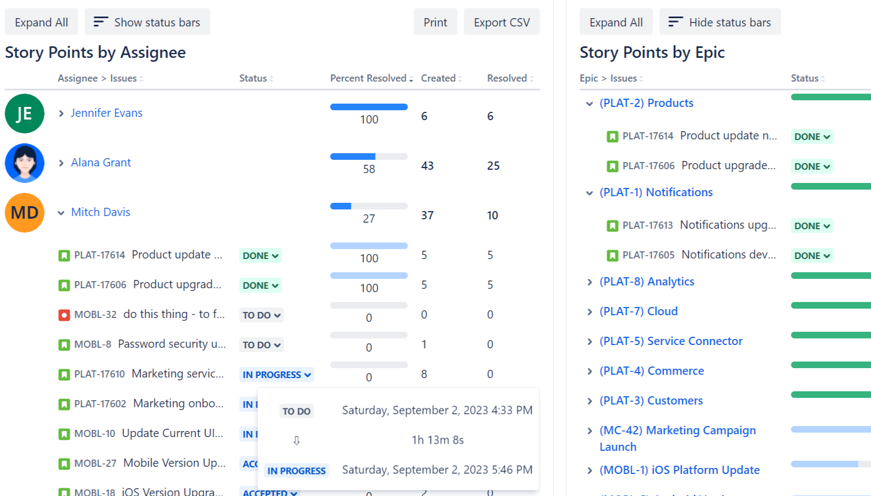Open the IN PROGRESS status dropdown for PLAT-17610
This screenshot has height=496, width=871.
coord(277,375)
